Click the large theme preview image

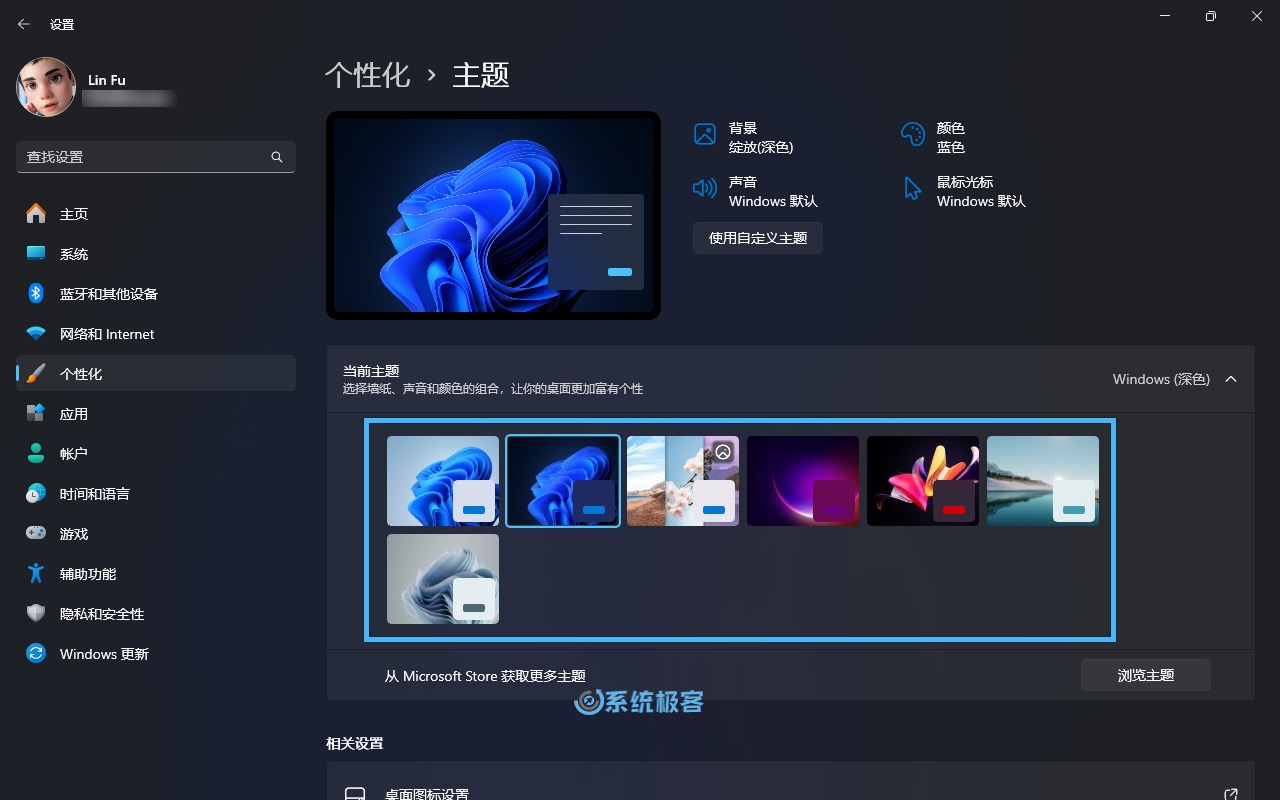pyautogui.click(x=494, y=215)
